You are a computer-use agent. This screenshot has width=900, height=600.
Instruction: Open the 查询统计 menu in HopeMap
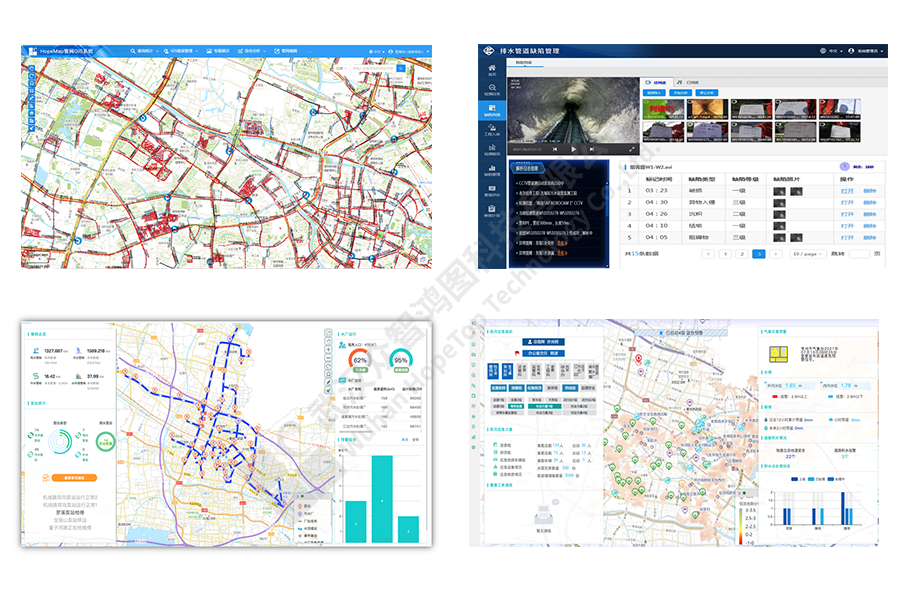(144, 51)
